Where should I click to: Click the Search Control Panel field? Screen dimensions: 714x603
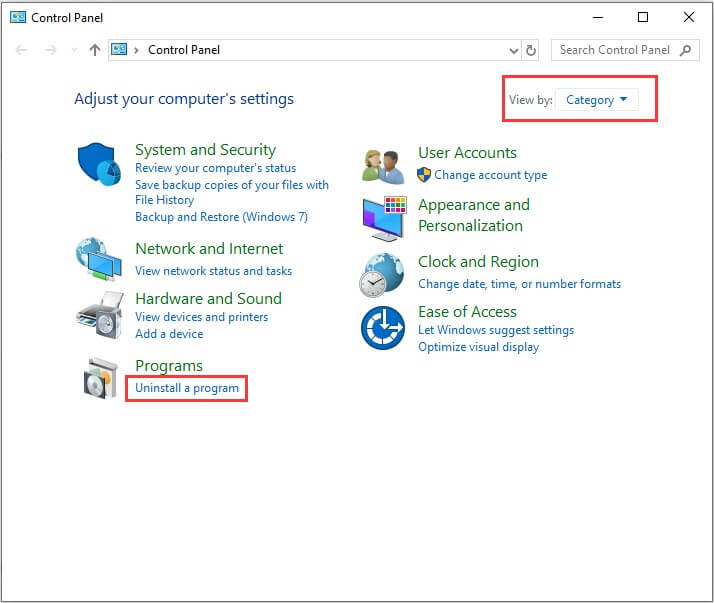point(625,50)
